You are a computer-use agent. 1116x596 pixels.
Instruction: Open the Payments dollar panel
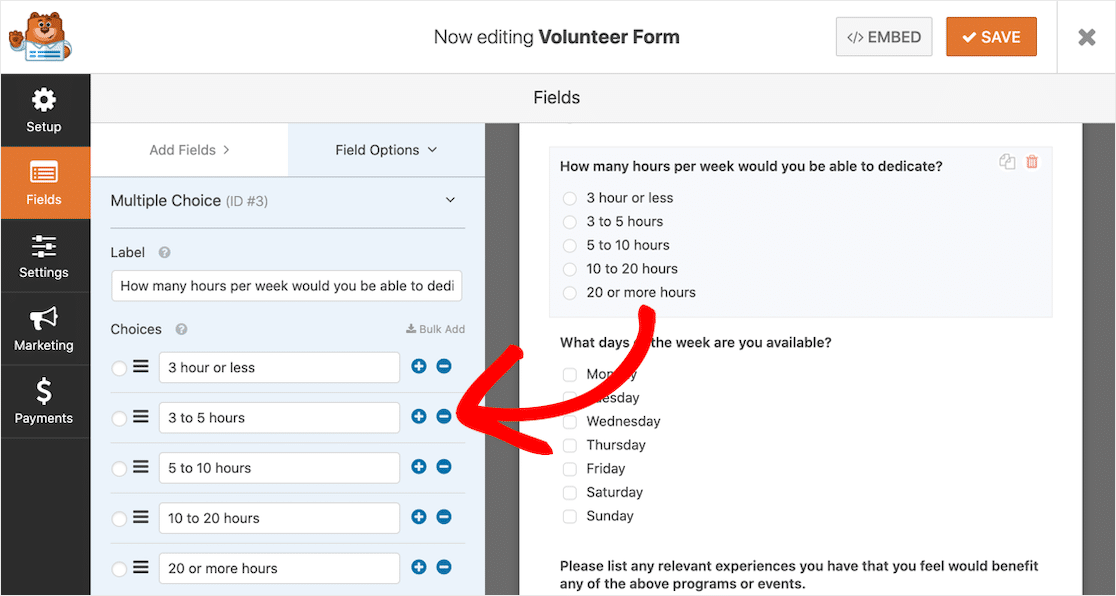coord(44,402)
